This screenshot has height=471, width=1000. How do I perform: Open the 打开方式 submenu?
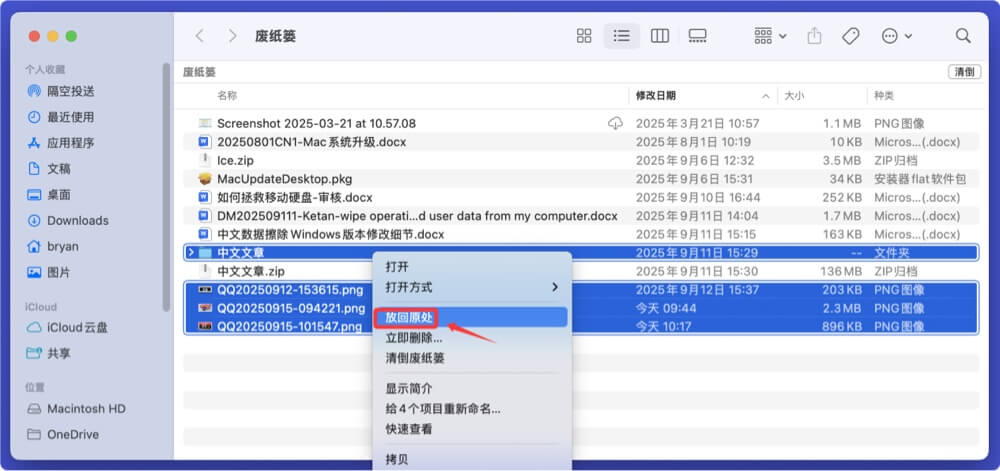(470, 287)
